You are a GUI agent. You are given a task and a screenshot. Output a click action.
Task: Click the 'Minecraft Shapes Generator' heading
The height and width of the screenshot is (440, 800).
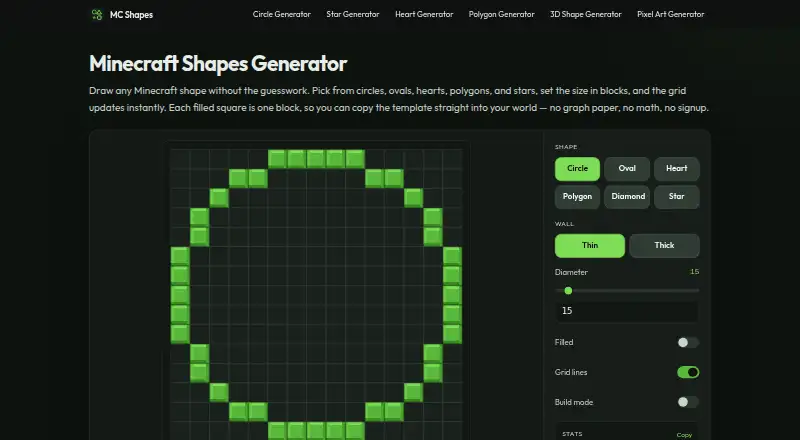[218, 64]
